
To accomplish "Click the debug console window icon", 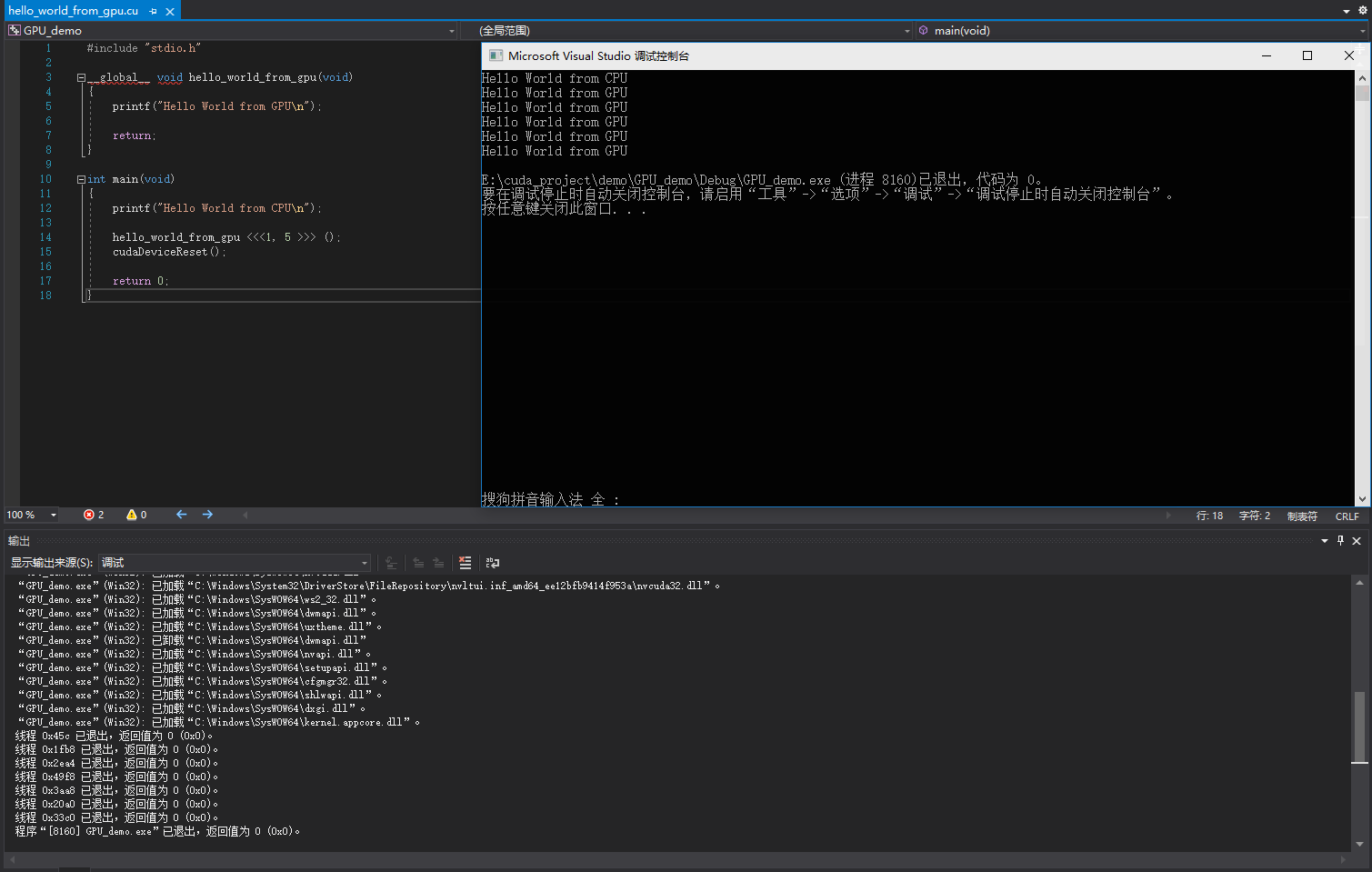I will [x=496, y=55].
